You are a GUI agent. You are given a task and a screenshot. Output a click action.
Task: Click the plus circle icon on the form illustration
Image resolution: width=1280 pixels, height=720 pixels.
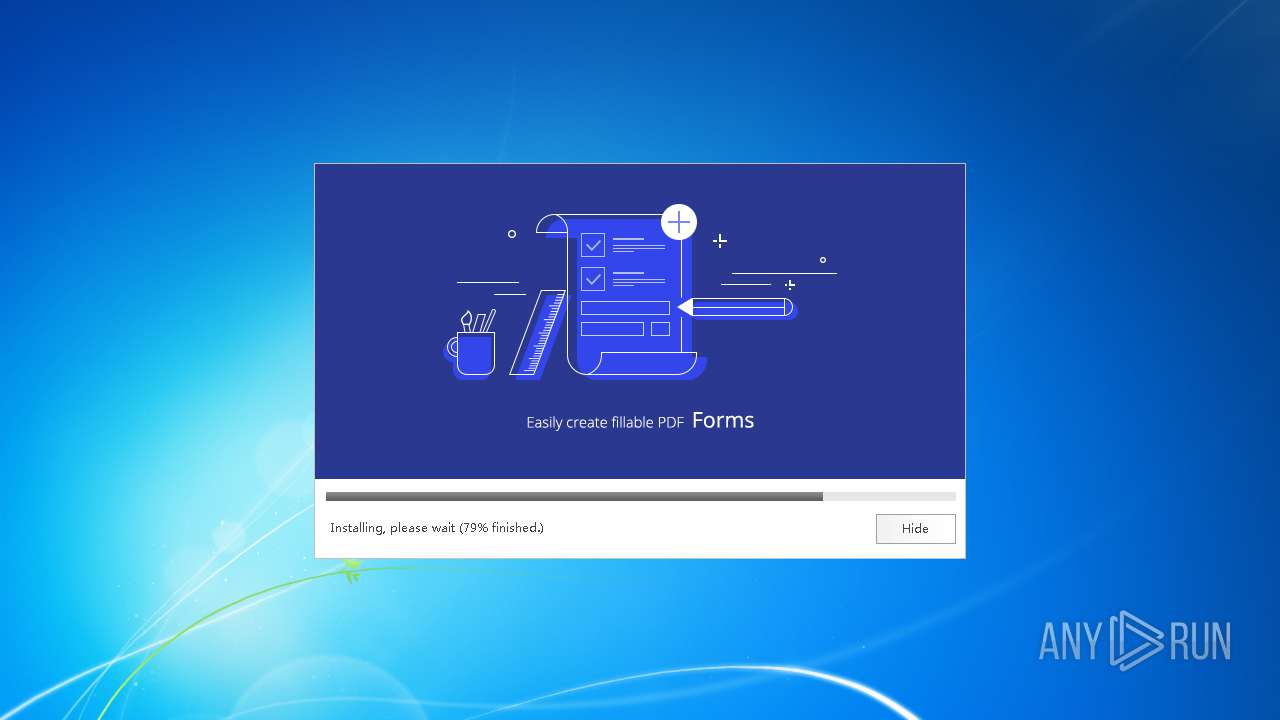(x=679, y=222)
